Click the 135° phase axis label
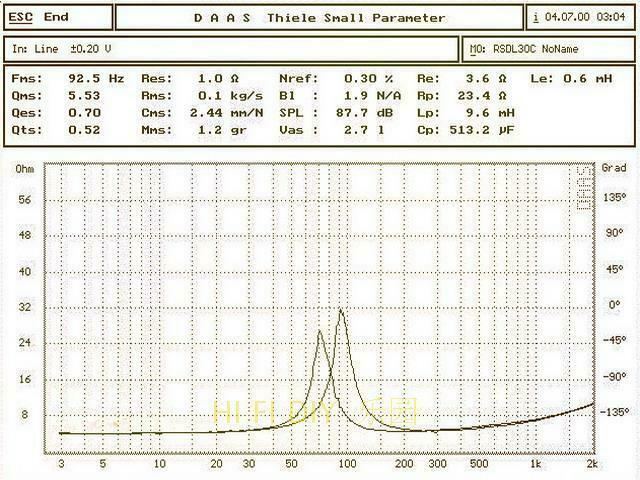The width and height of the screenshot is (640, 480). pyautogui.click(x=615, y=198)
